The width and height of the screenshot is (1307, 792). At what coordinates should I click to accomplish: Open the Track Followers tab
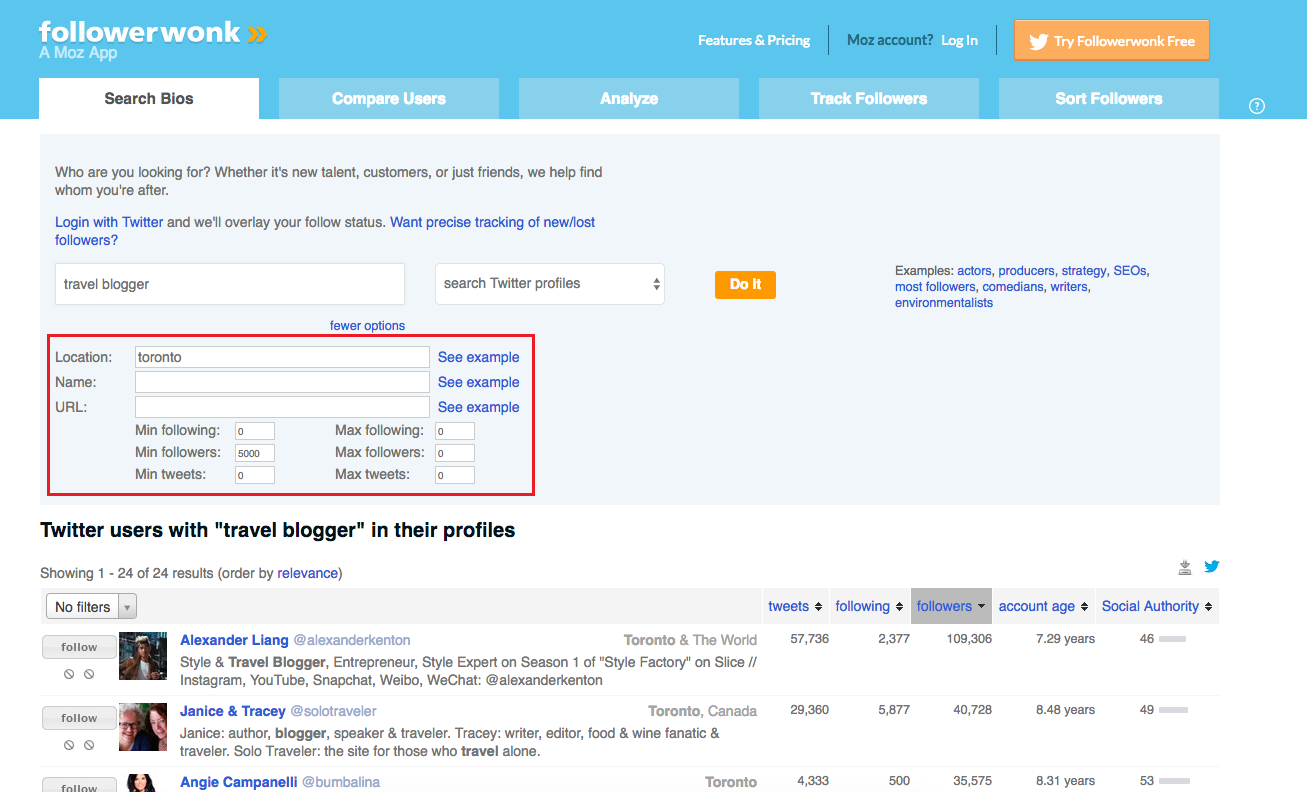coord(868,99)
